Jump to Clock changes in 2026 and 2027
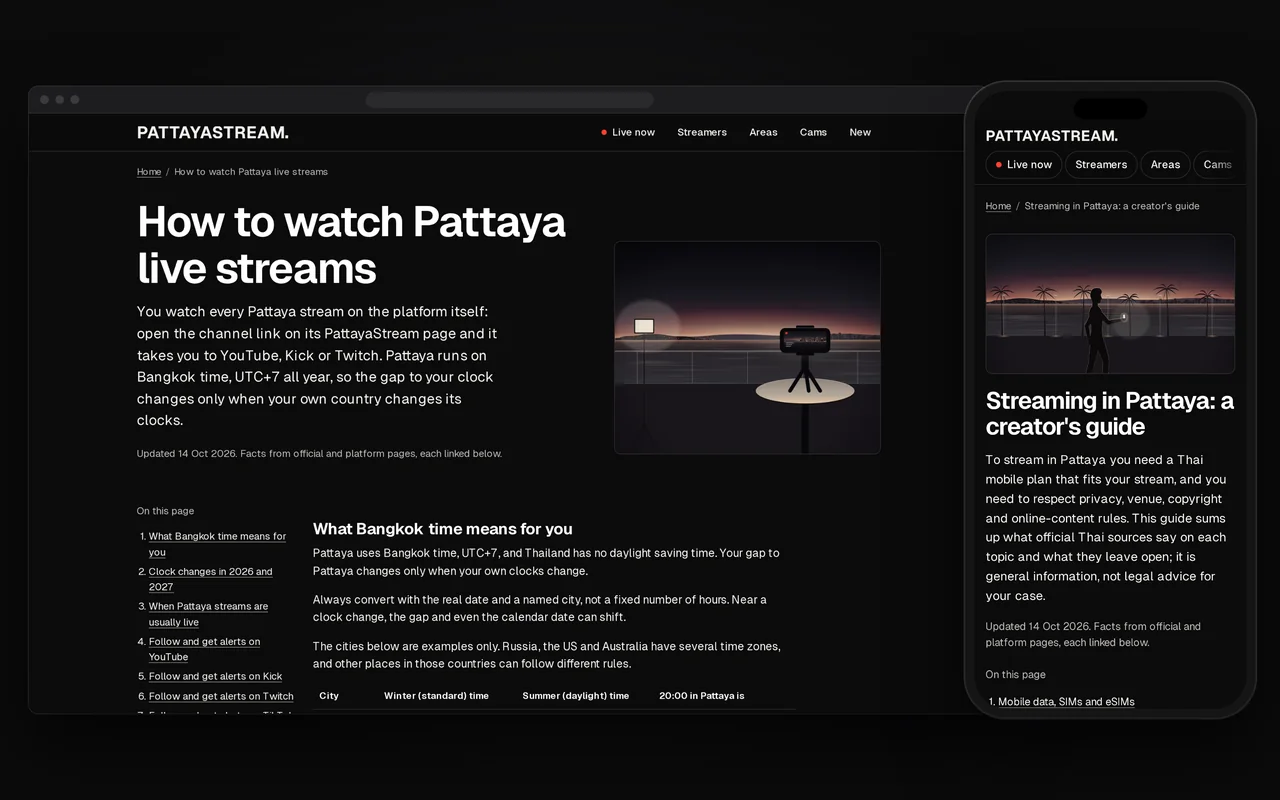Image resolution: width=1280 pixels, height=800 pixels. click(210, 579)
